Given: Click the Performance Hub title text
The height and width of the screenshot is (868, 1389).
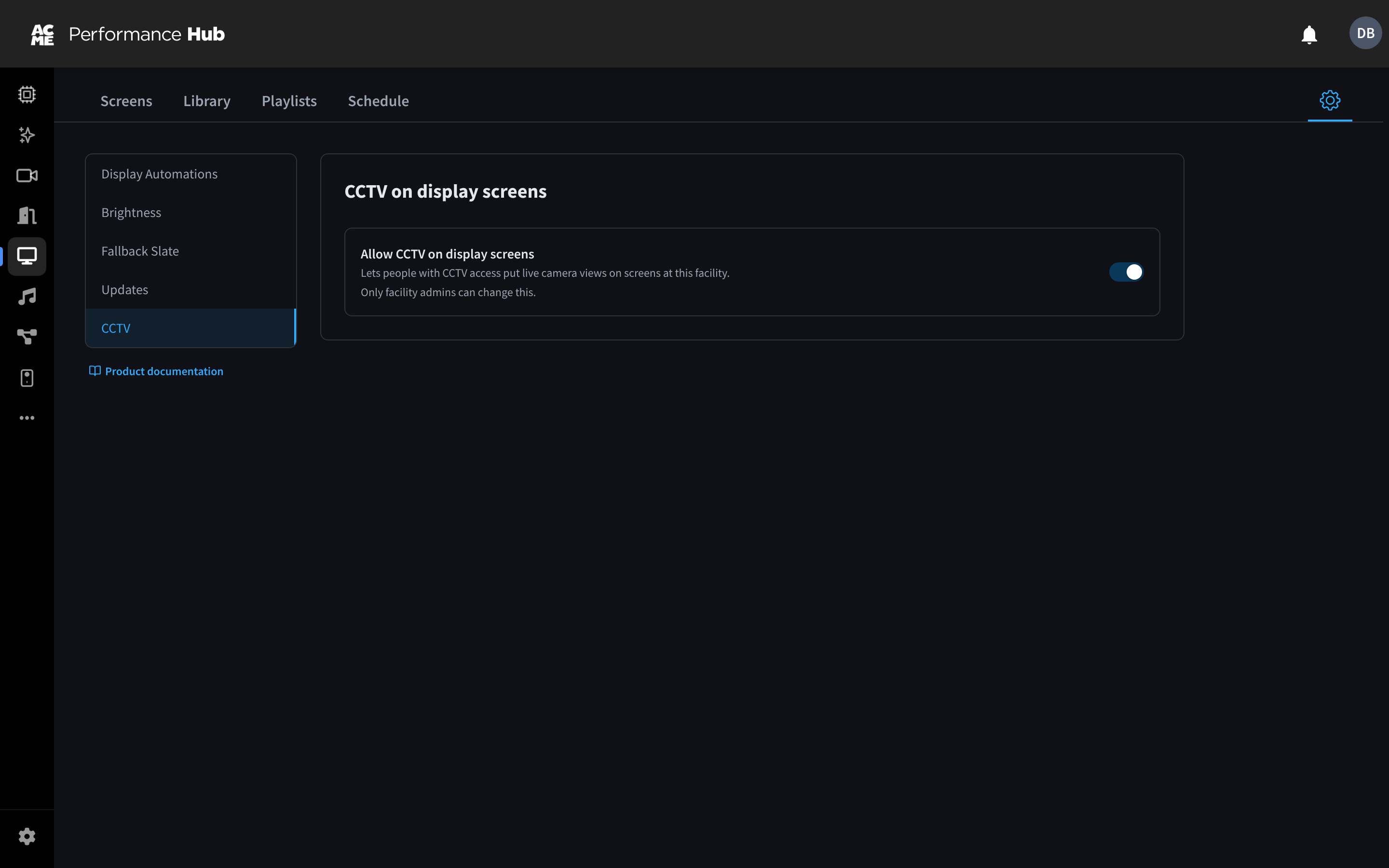Looking at the screenshot, I should (x=147, y=34).
